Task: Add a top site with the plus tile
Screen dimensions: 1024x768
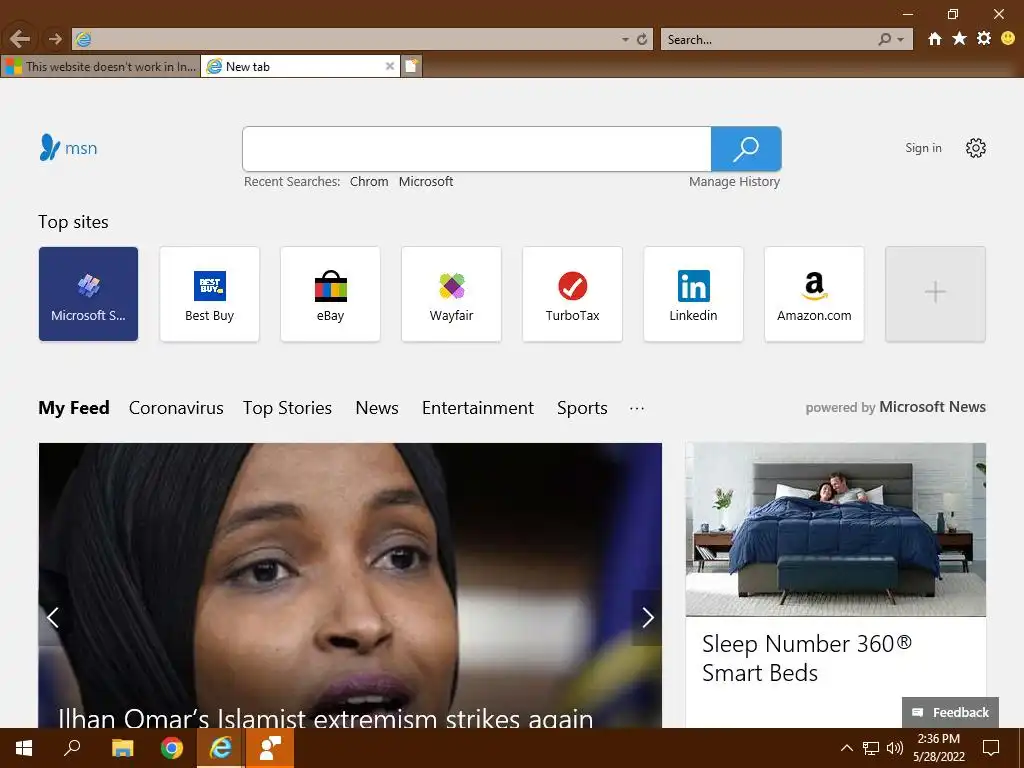Action: pos(935,294)
